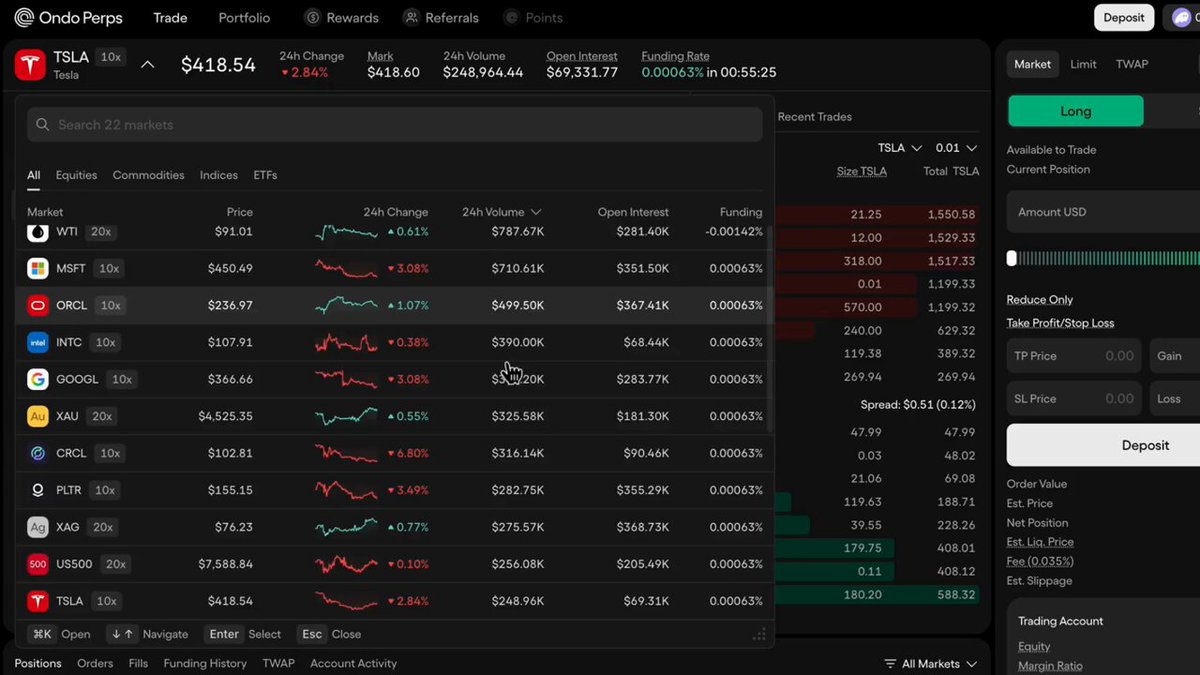1200x675 pixels.
Task: Focus the Amount USD input field
Action: (1103, 212)
